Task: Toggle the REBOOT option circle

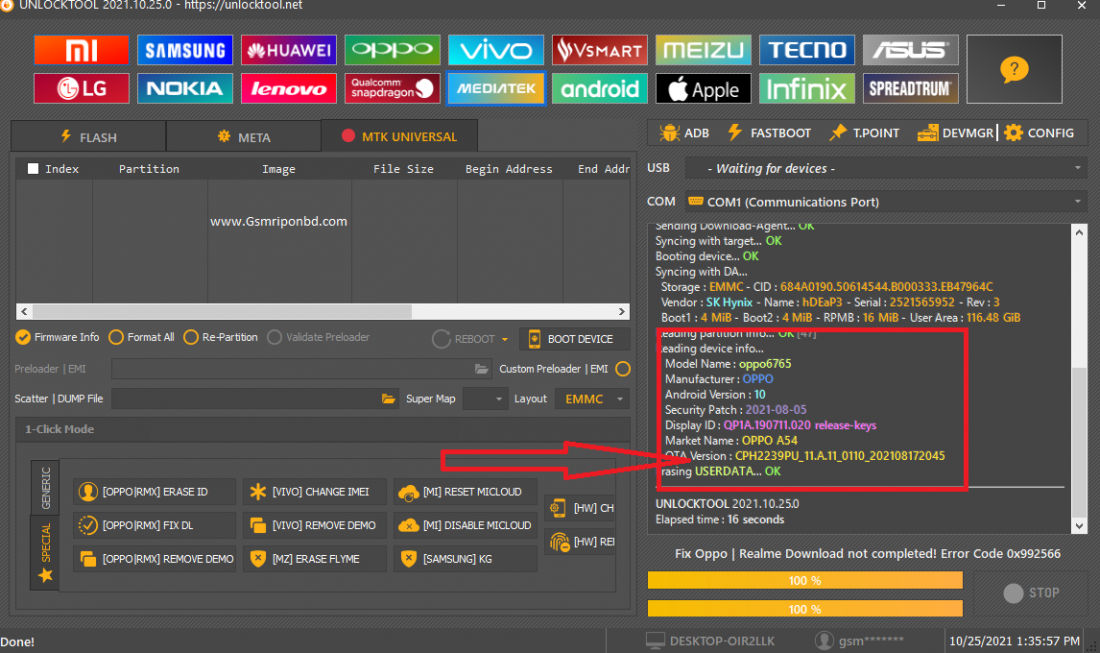Action: [441, 339]
